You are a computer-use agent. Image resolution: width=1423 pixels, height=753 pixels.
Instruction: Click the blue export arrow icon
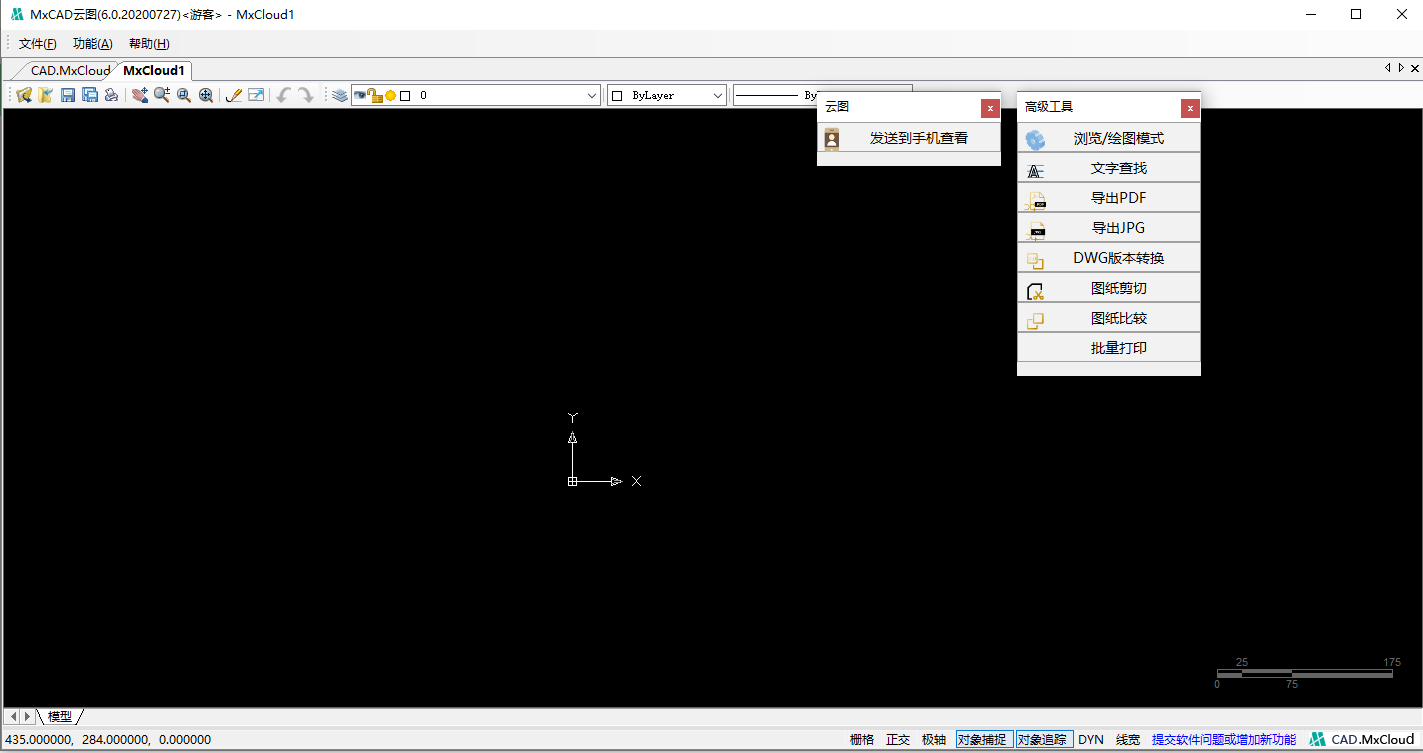coord(256,95)
